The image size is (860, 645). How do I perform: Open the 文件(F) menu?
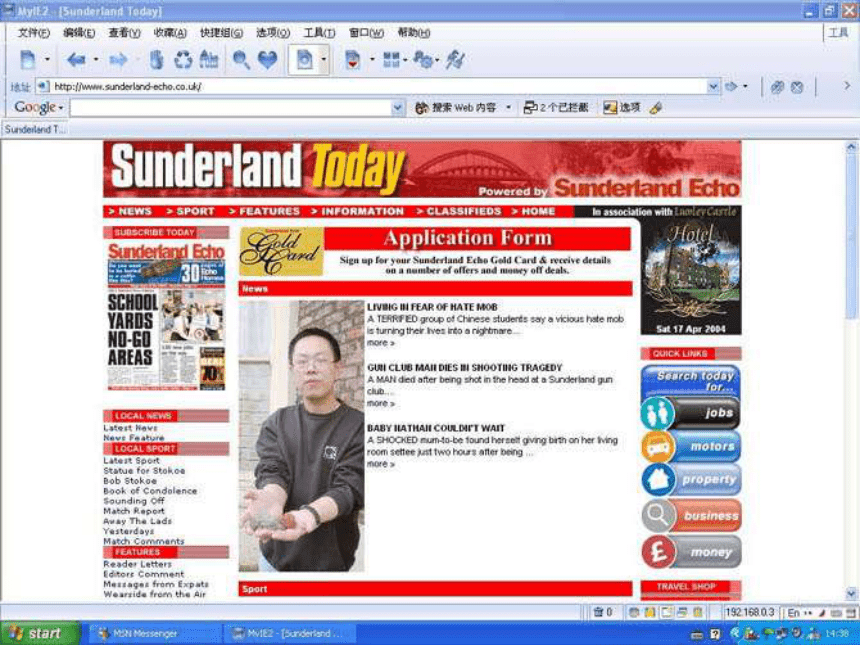click(x=33, y=33)
